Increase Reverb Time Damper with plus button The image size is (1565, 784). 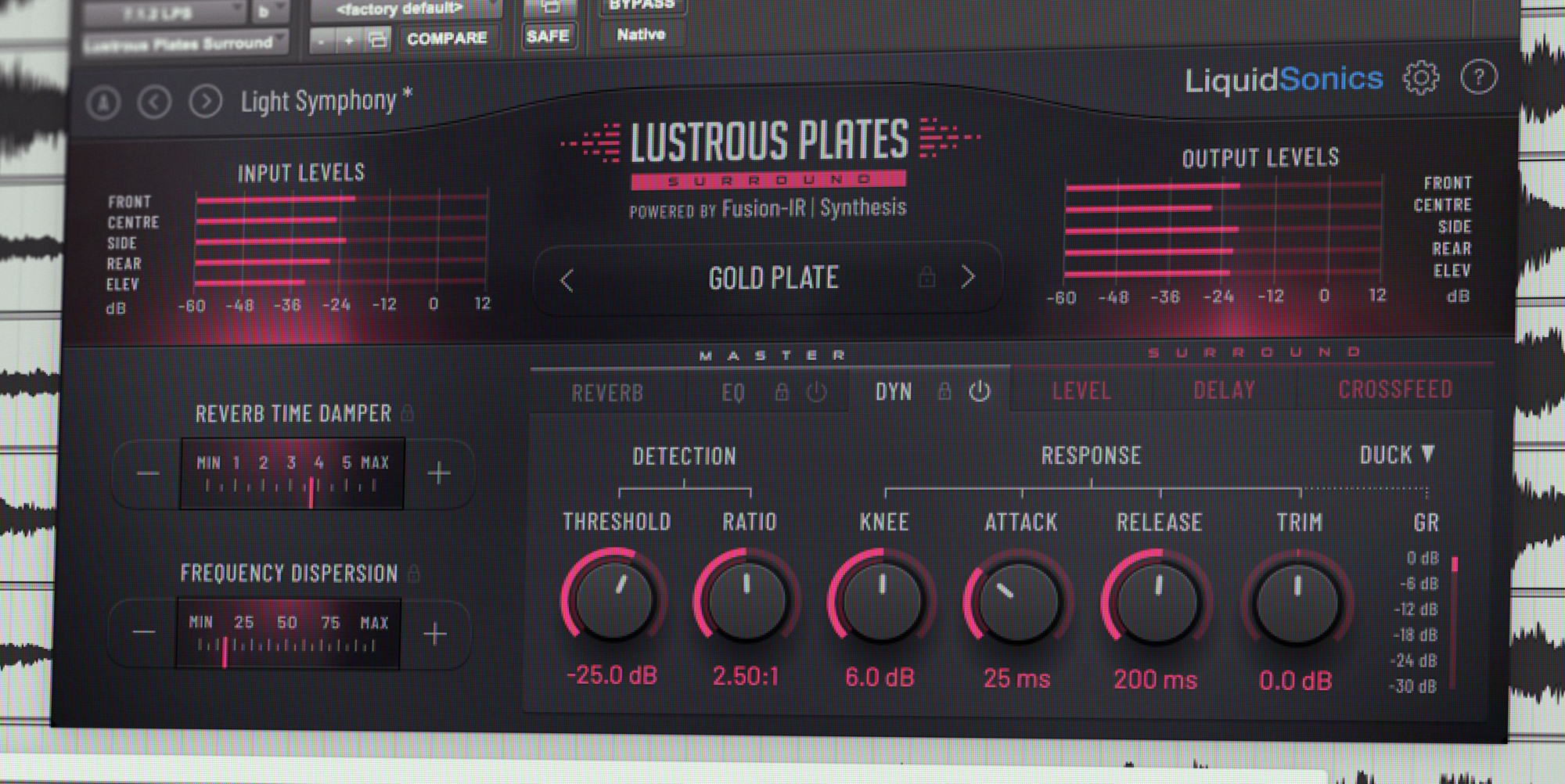tap(439, 473)
